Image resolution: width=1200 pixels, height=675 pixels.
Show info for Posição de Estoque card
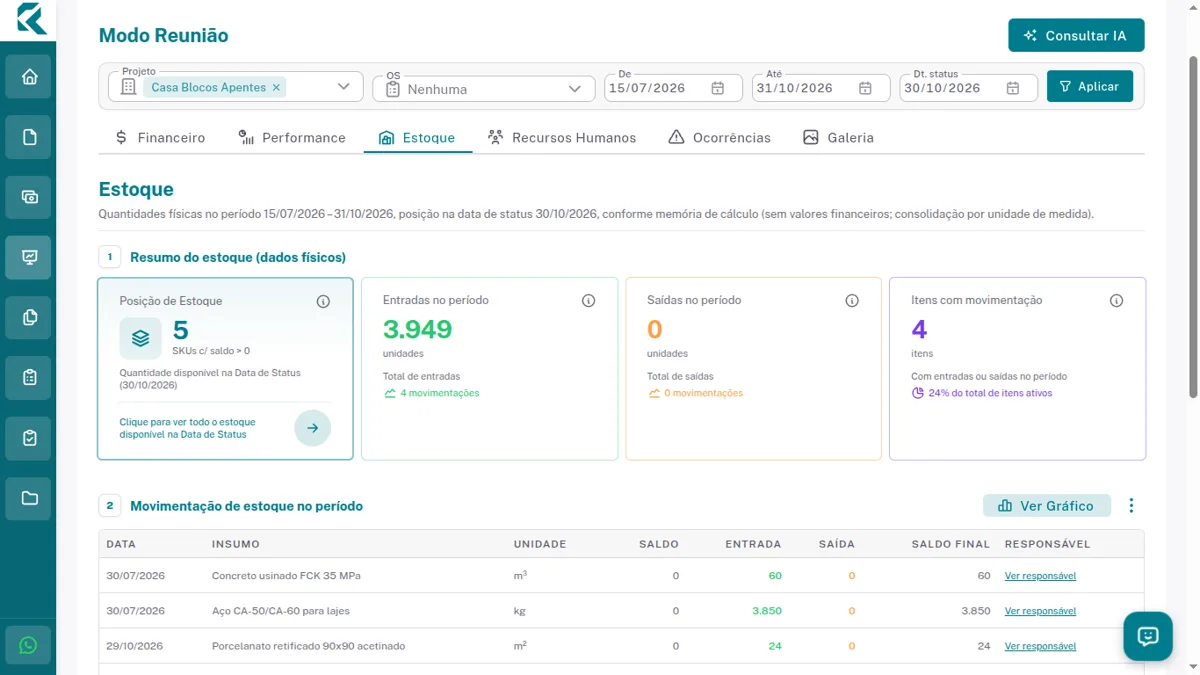click(323, 301)
